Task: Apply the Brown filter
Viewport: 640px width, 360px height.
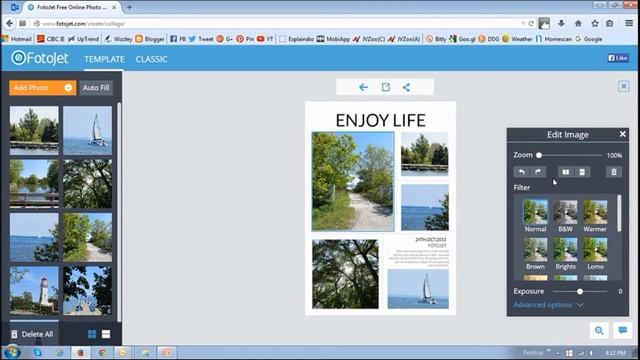Action: (x=536, y=253)
